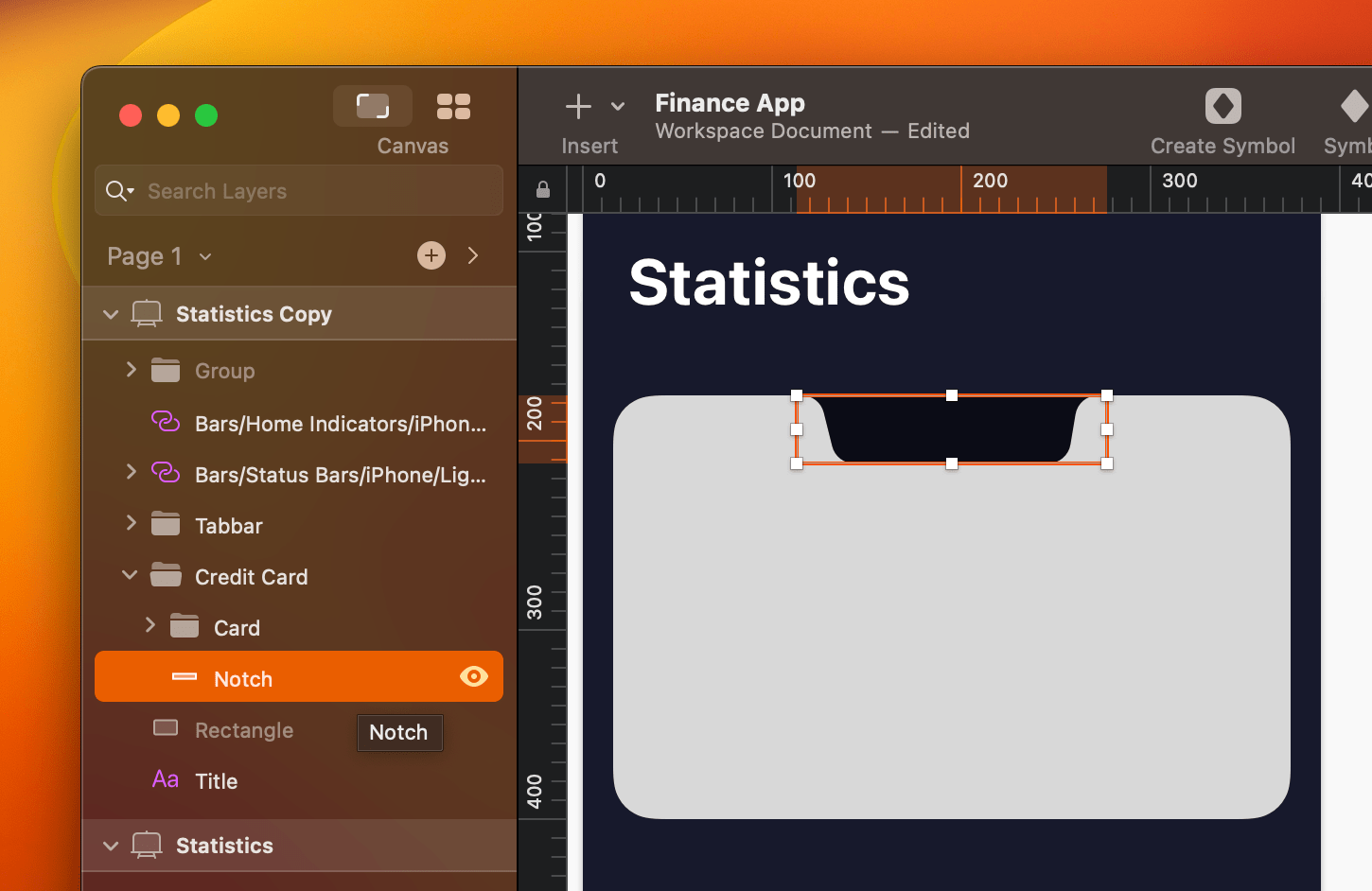
Task: Toggle visibility of the selected Notch shape
Action: 473,676
